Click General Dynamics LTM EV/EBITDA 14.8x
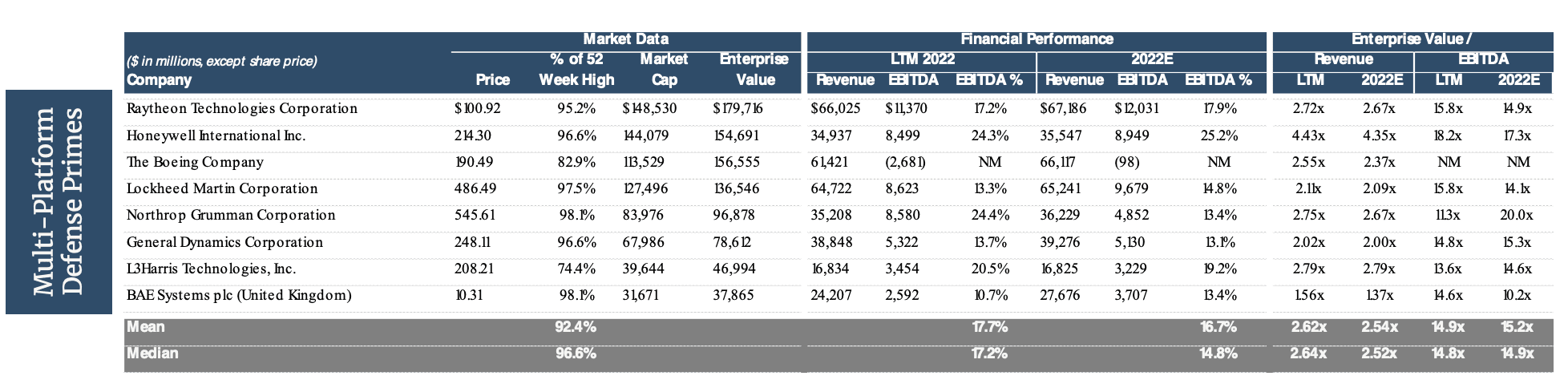 [1448, 242]
